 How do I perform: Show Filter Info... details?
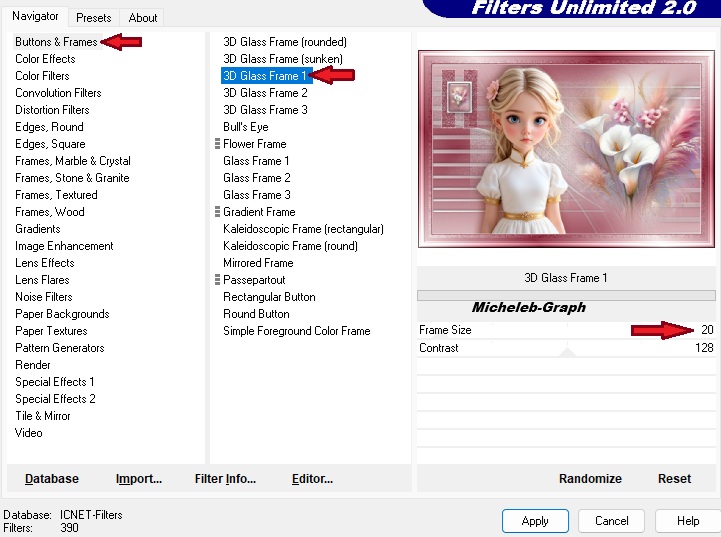225,479
